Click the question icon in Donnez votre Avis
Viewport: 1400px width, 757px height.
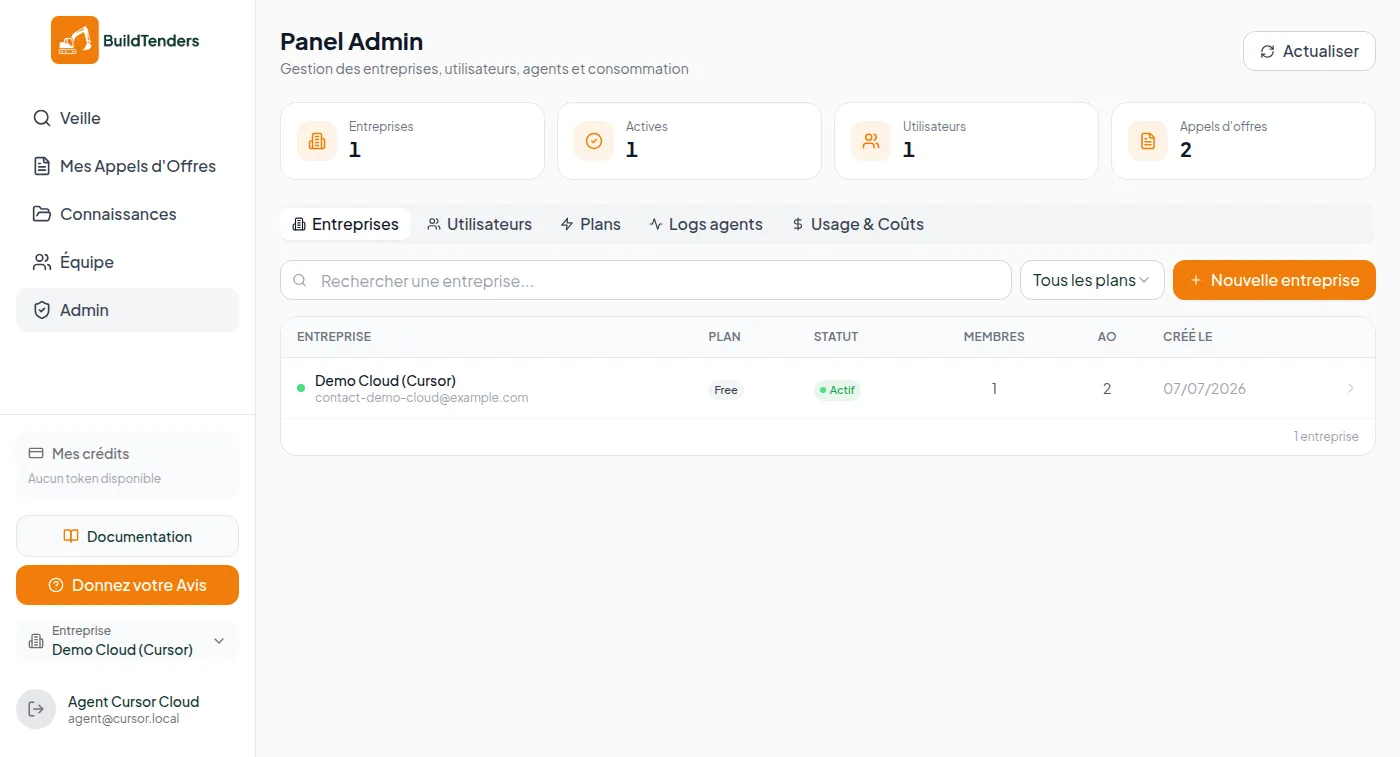(56, 585)
